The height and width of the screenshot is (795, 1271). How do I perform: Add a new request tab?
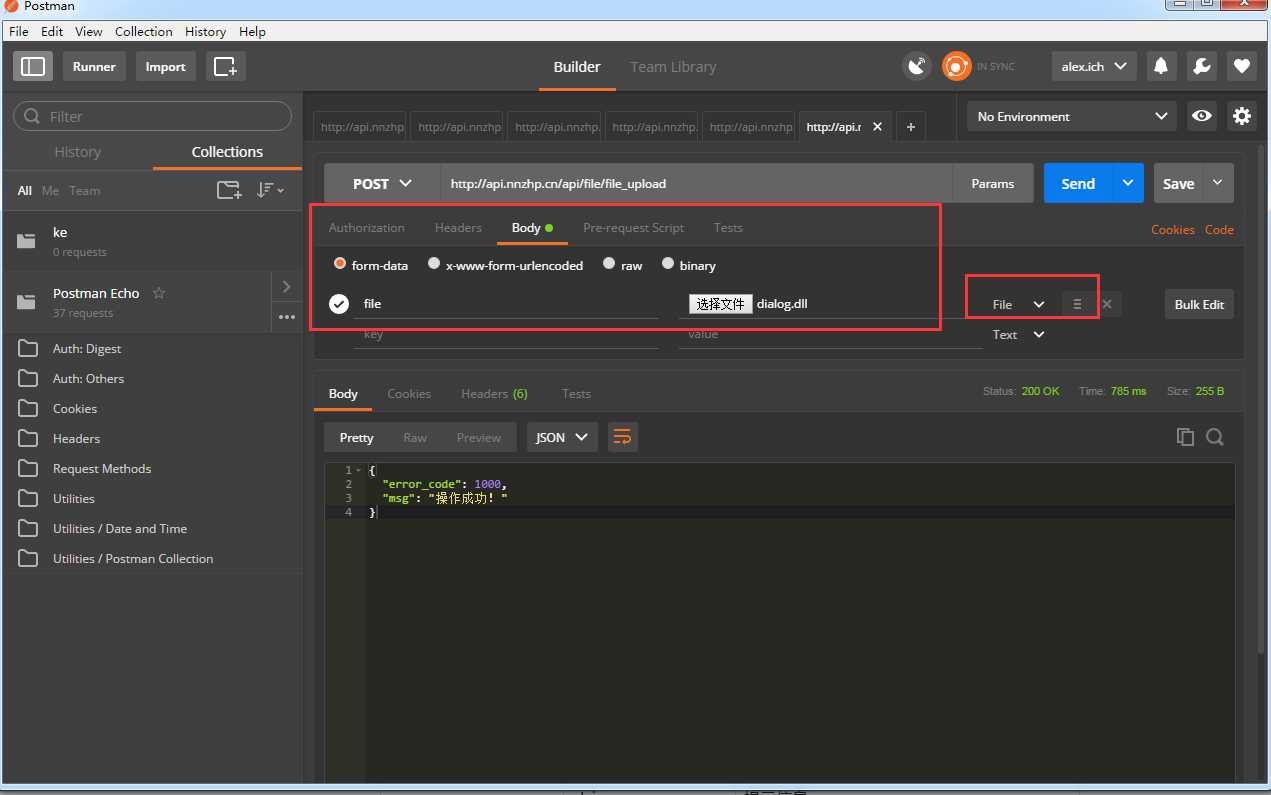pos(910,127)
